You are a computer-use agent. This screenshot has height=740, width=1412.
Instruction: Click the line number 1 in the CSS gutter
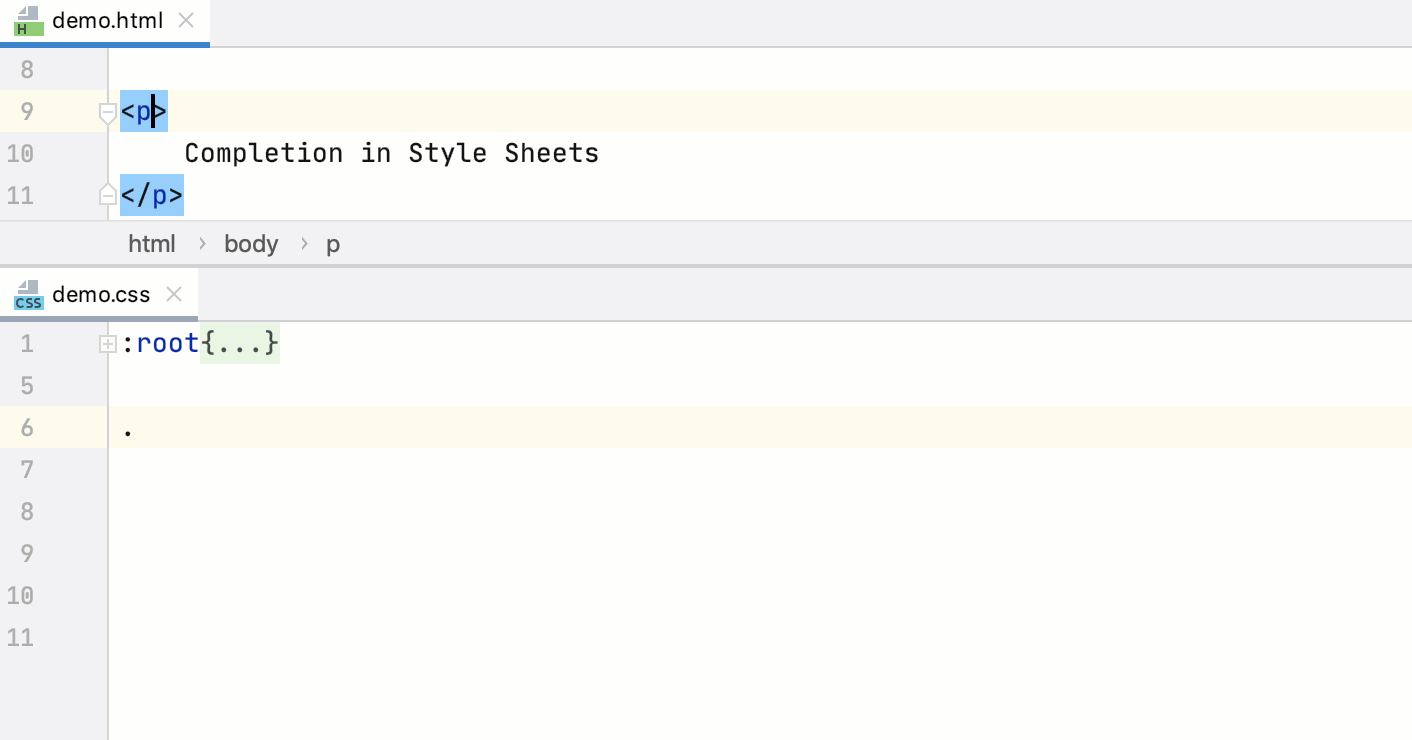tap(26, 343)
